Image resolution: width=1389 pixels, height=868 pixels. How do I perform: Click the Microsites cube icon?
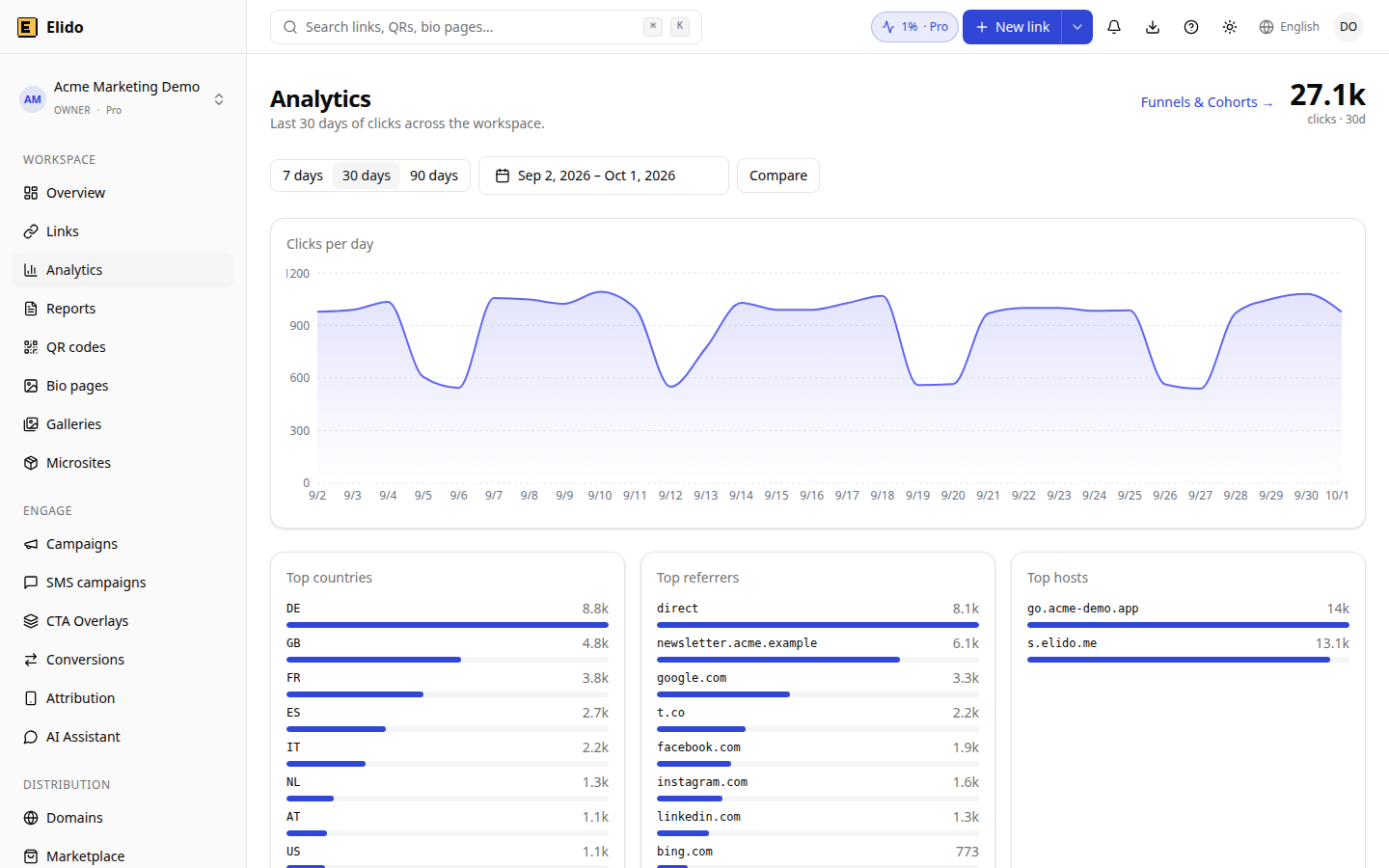point(31,463)
